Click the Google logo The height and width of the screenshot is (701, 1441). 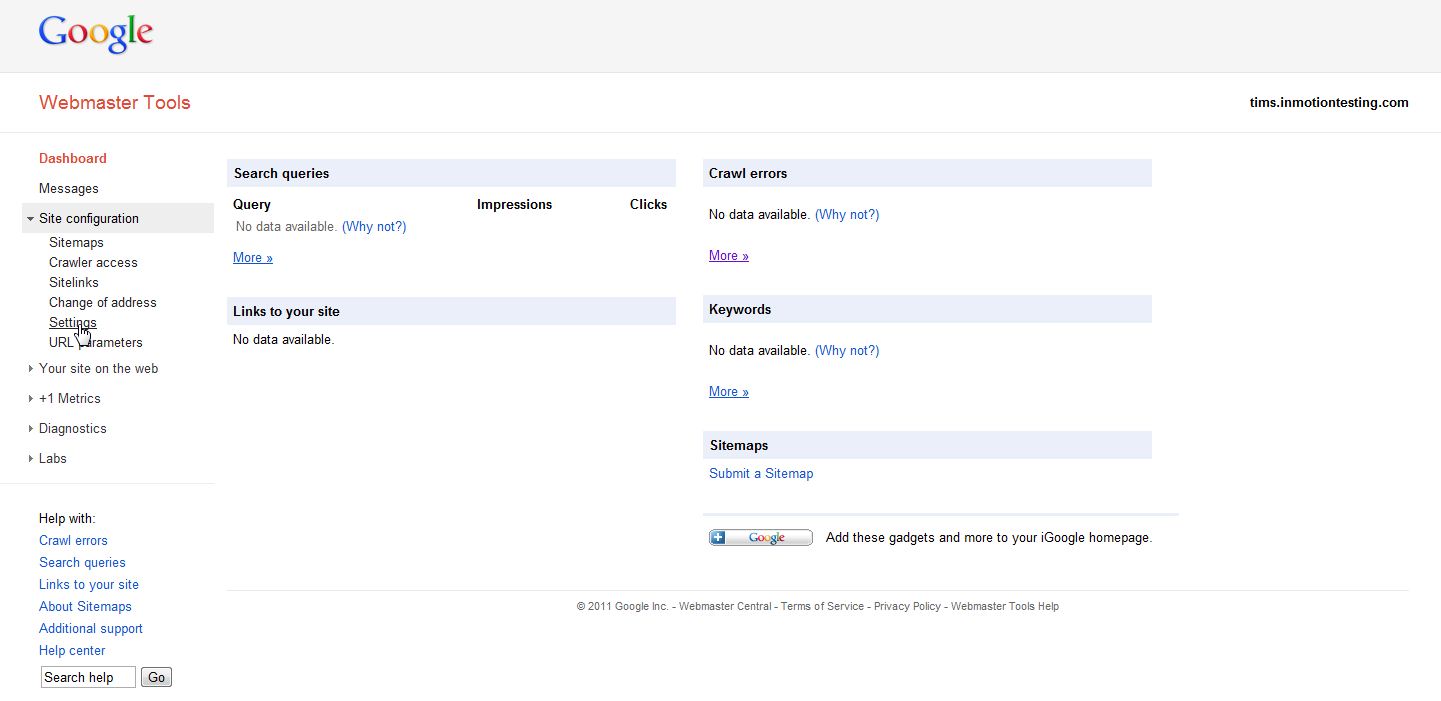(96, 34)
